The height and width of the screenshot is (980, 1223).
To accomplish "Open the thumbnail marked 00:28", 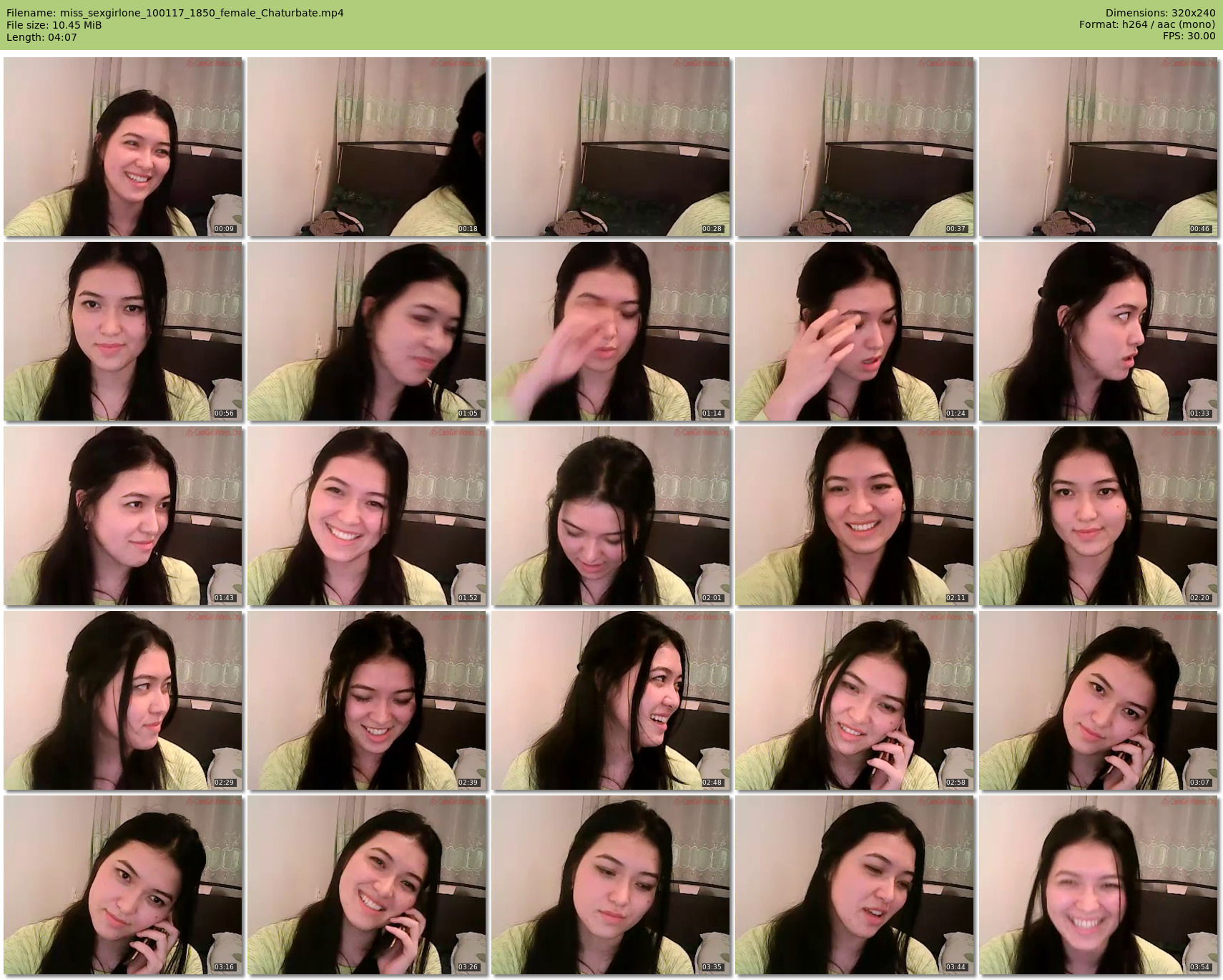I will tap(611, 147).
